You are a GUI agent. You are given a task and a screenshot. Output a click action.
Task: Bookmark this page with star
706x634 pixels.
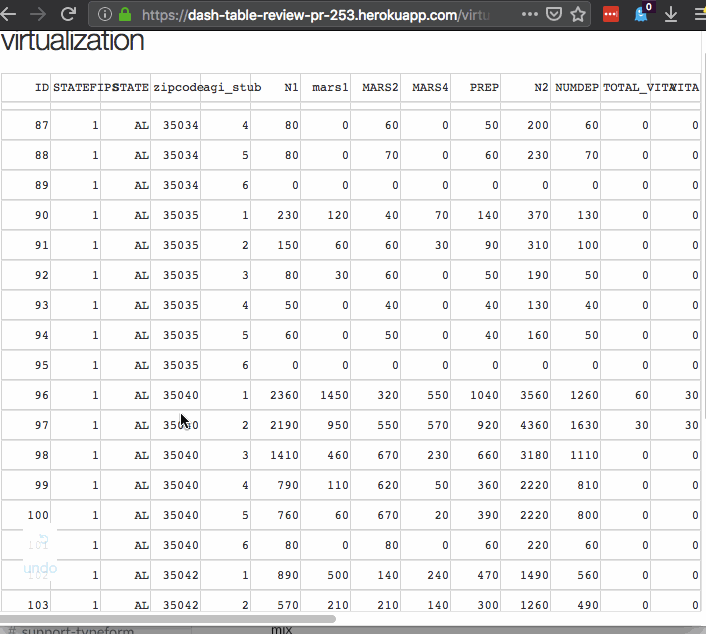[578, 14]
